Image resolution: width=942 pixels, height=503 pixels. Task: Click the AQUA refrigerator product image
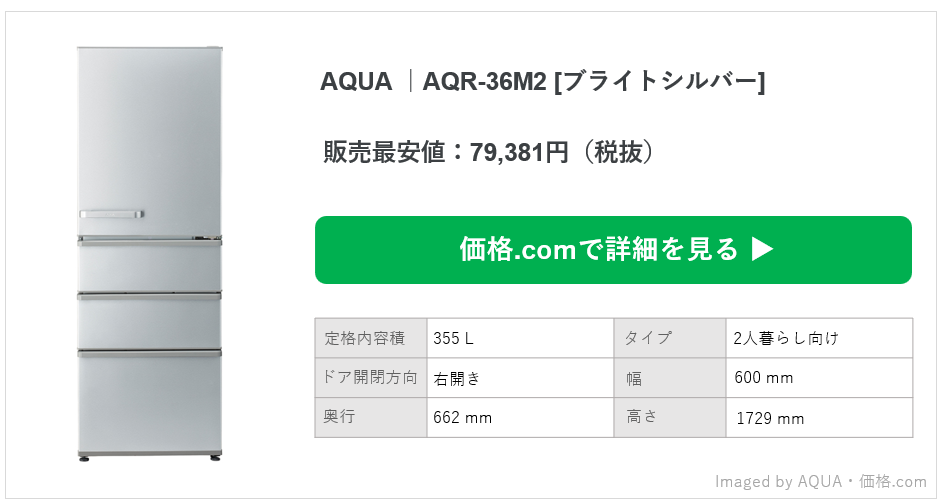150,254
